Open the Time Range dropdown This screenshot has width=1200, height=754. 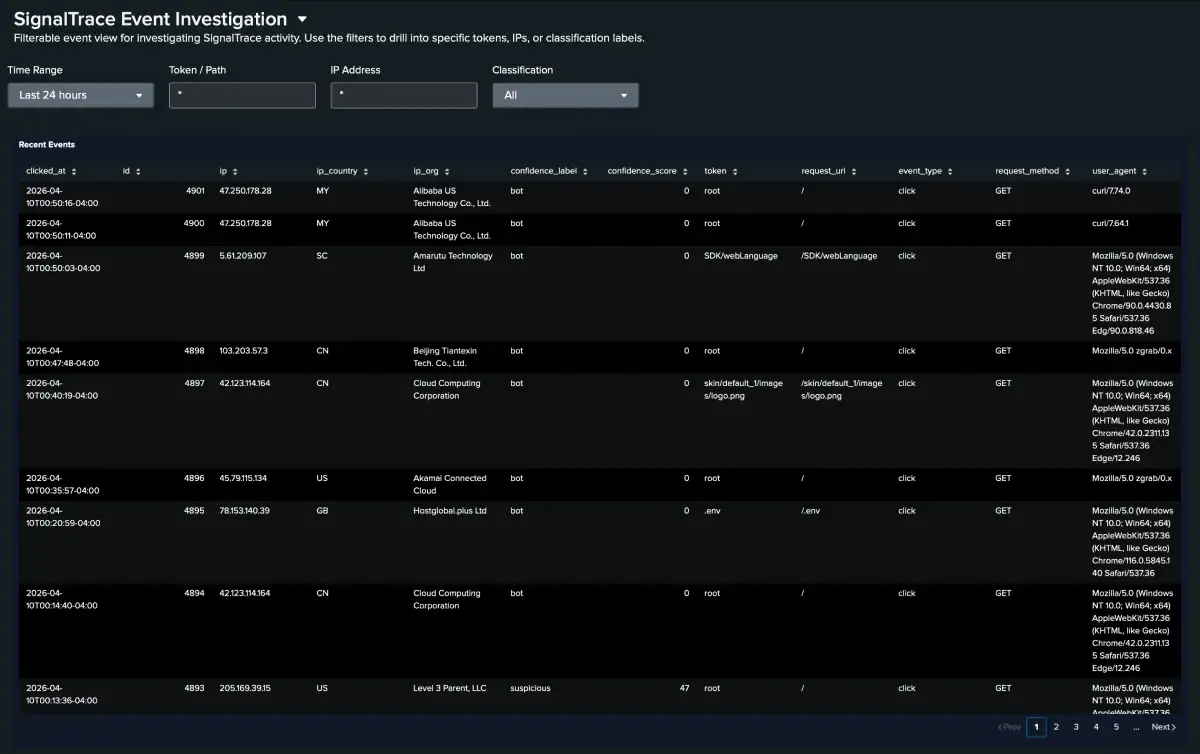(x=80, y=95)
